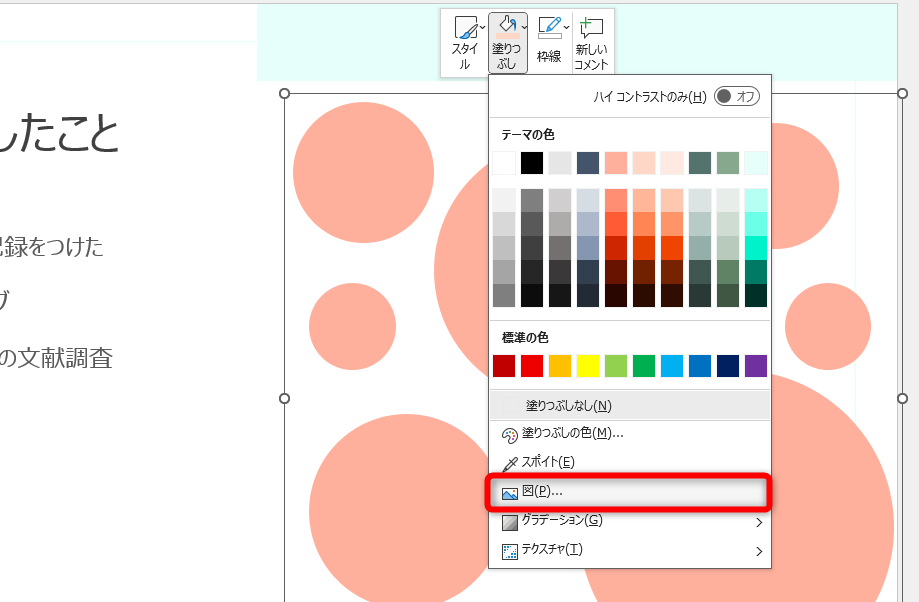Click the スタイル (Style) icon
This screenshot has width=919, height=602.
464,28
